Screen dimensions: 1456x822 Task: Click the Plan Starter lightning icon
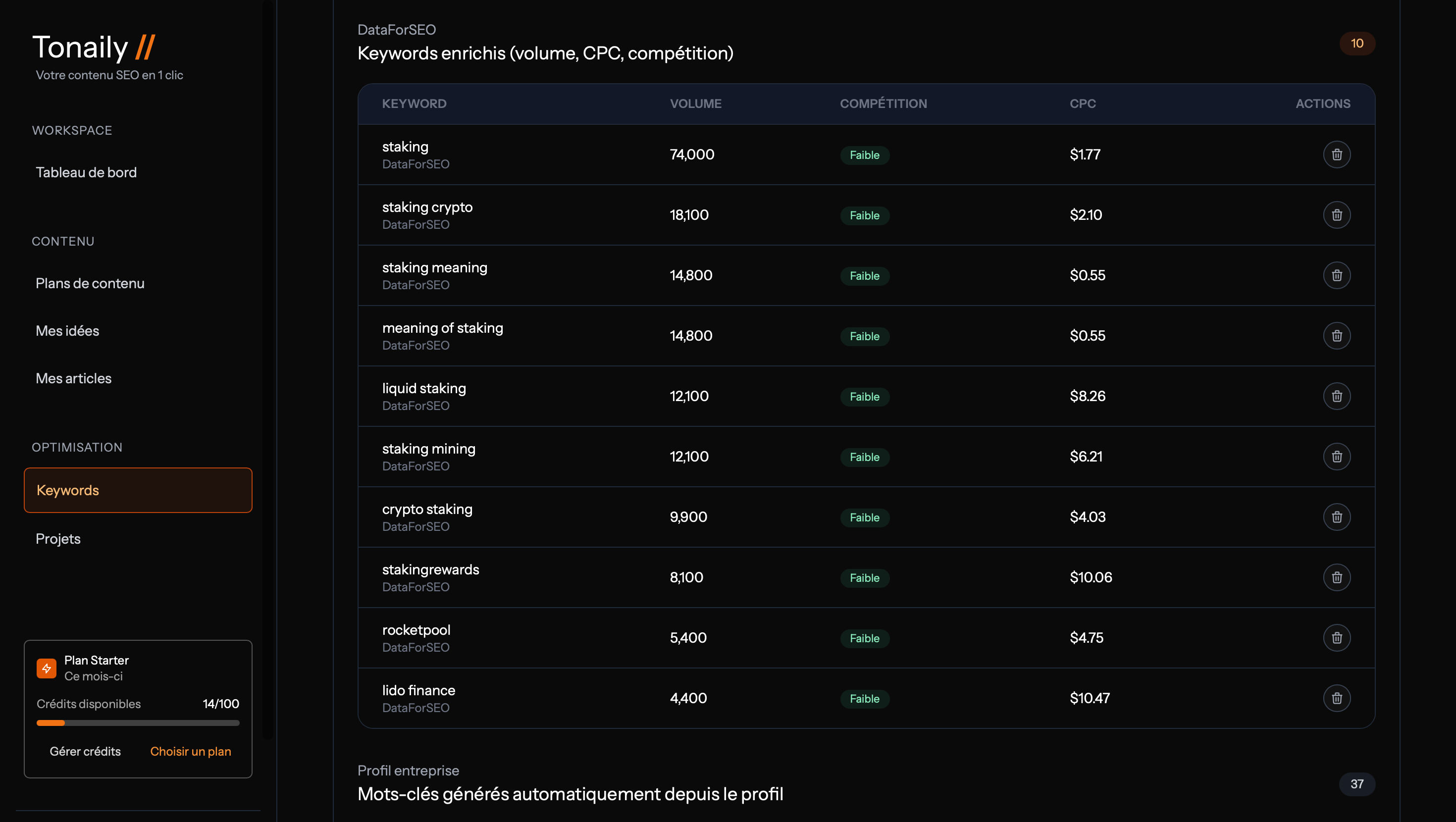(47, 668)
